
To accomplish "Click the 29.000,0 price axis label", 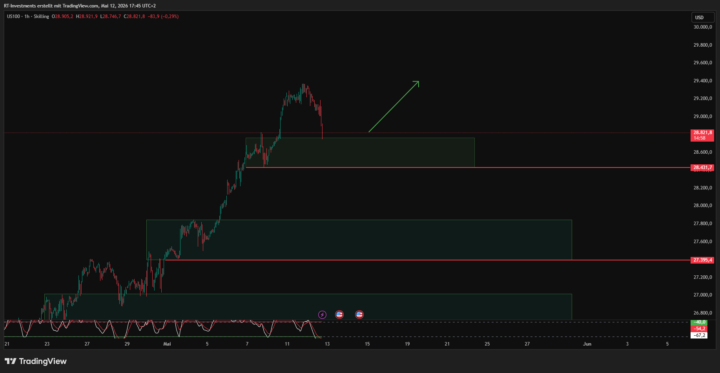I will point(703,116).
